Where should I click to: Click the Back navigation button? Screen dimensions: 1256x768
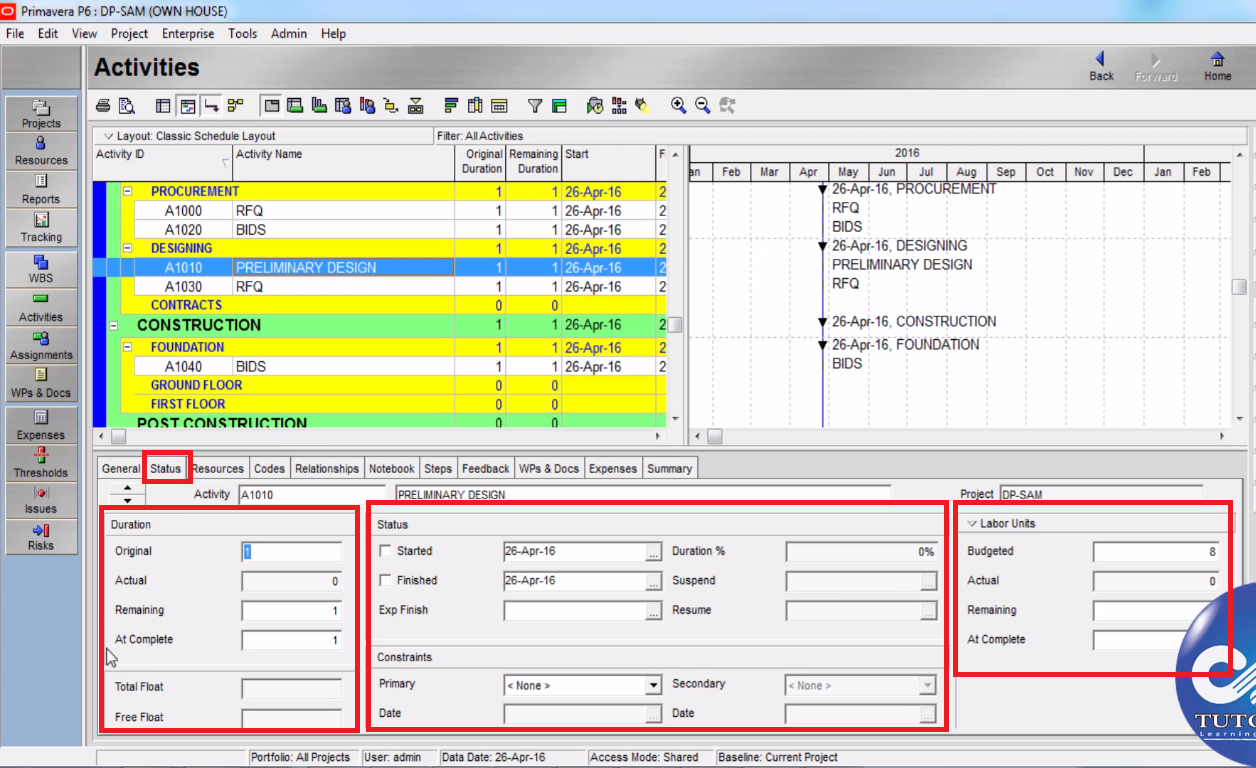(x=1101, y=66)
